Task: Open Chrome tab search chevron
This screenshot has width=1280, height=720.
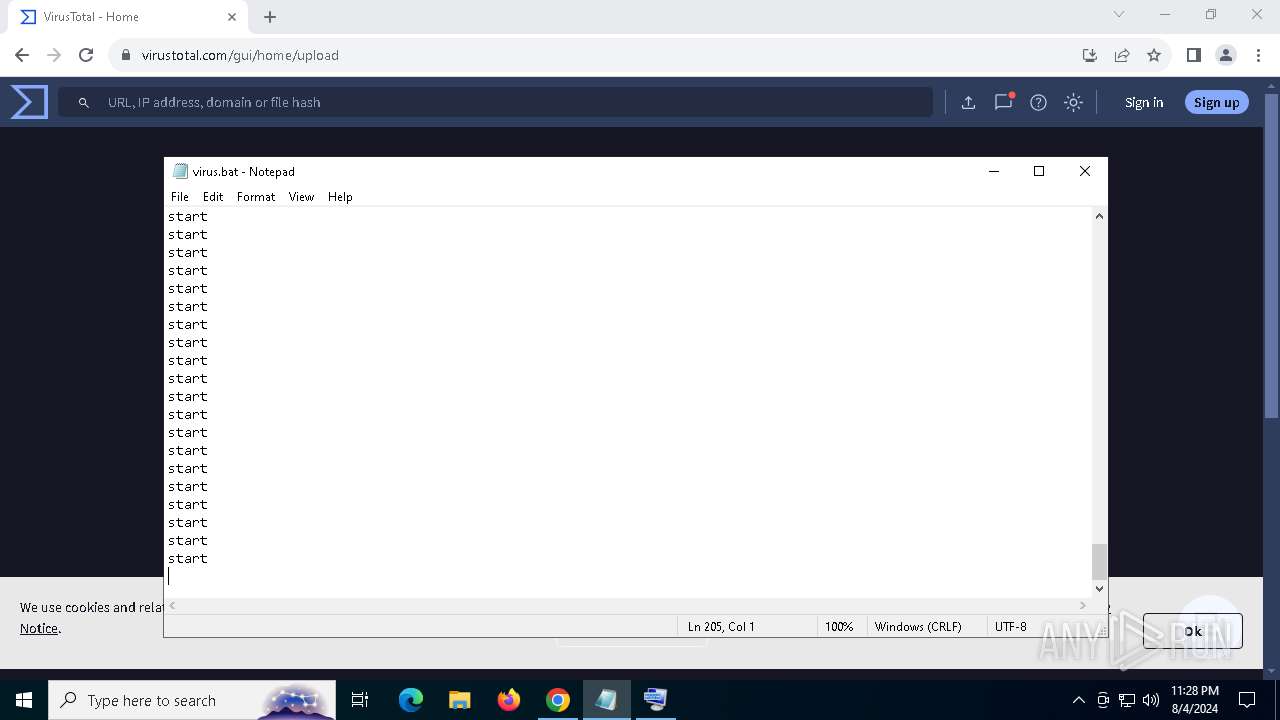Action: 1119,15
